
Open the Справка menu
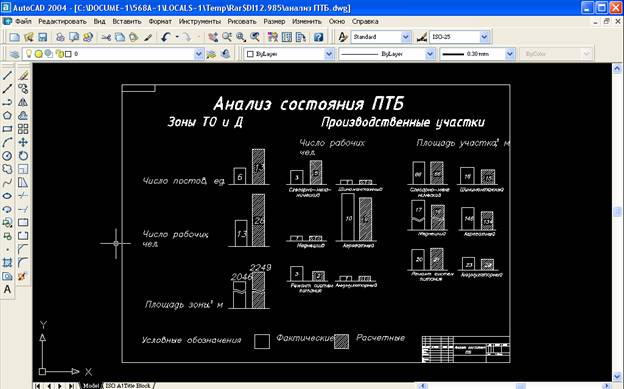point(365,22)
